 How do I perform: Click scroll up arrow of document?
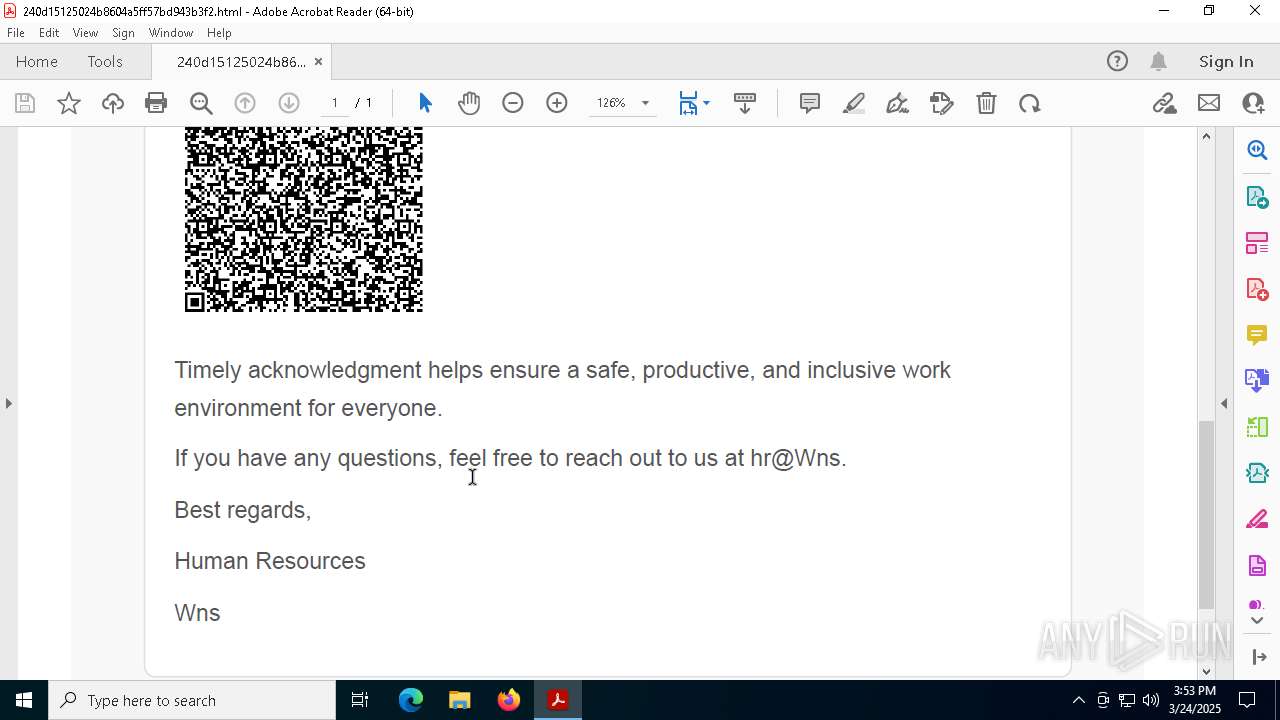click(1206, 136)
